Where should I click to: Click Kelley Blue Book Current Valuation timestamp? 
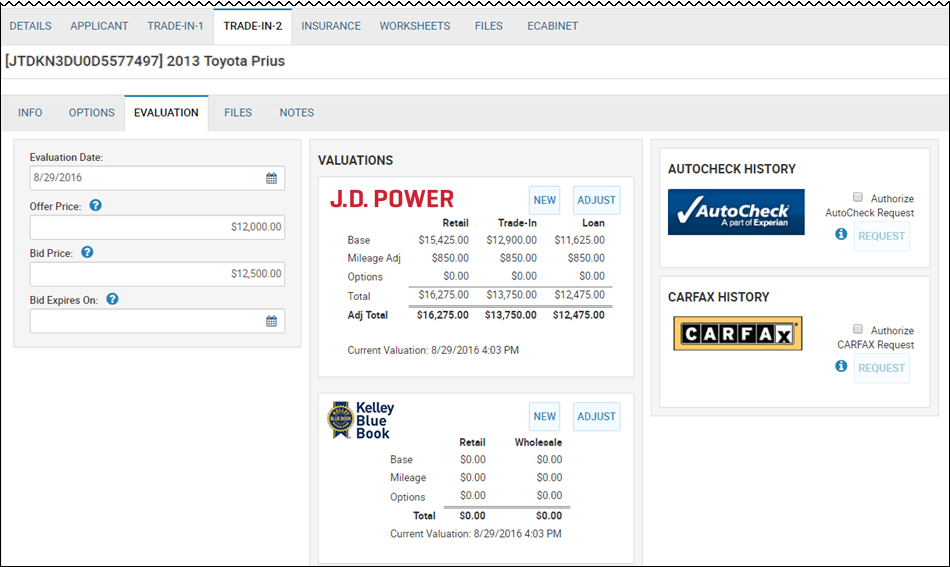(x=476, y=534)
